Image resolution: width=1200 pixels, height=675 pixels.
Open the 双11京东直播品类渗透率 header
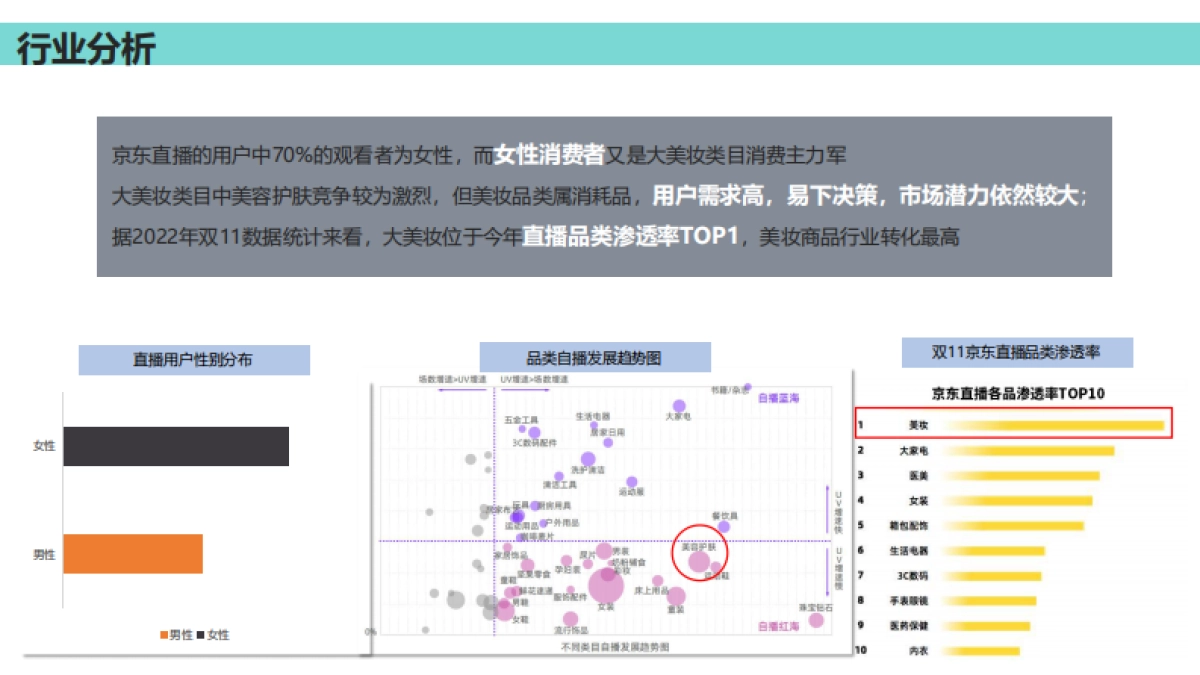[x=1020, y=351]
